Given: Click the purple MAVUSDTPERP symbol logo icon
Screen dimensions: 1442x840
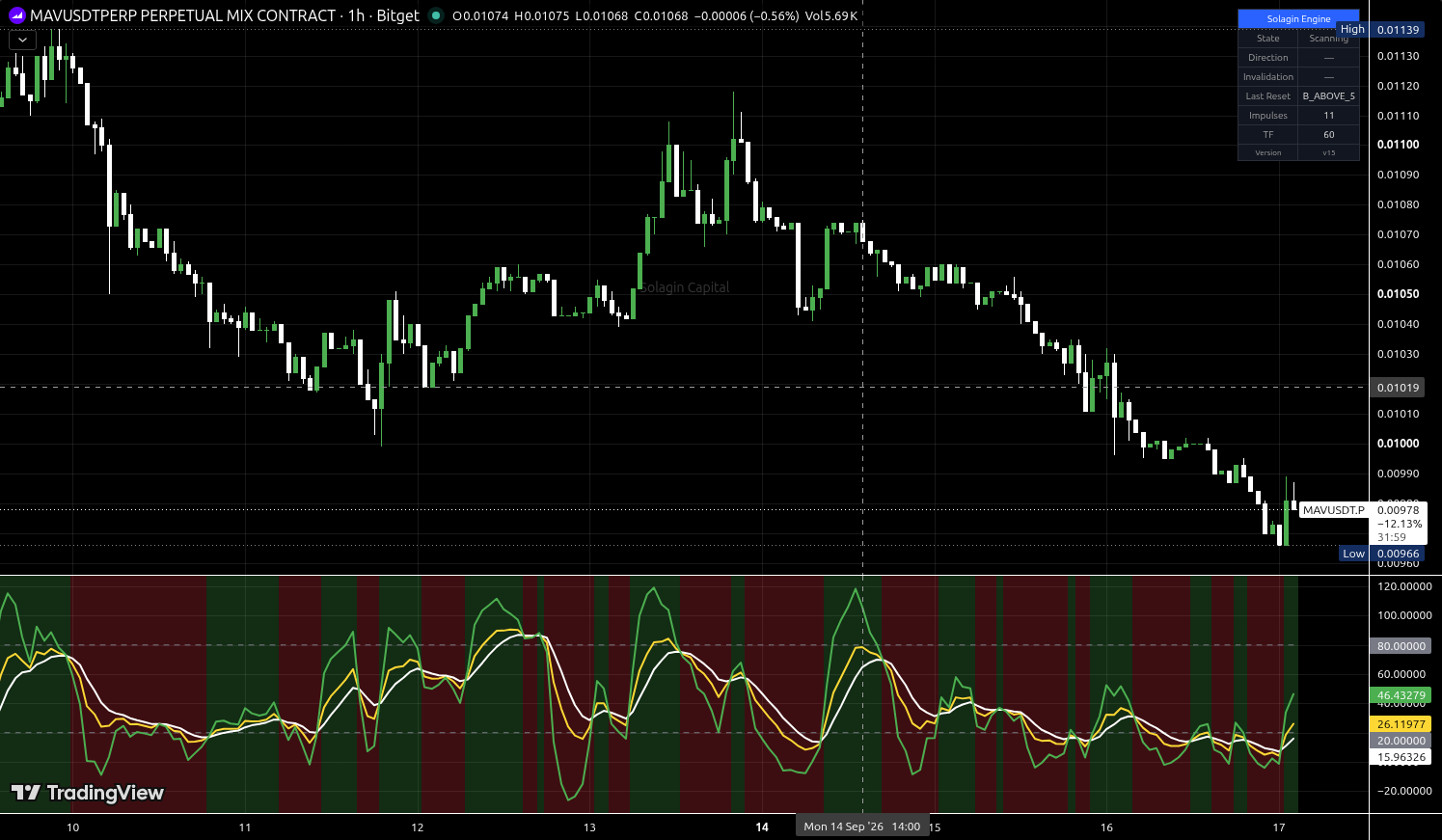Looking at the screenshot, I should tap(16, 15).
